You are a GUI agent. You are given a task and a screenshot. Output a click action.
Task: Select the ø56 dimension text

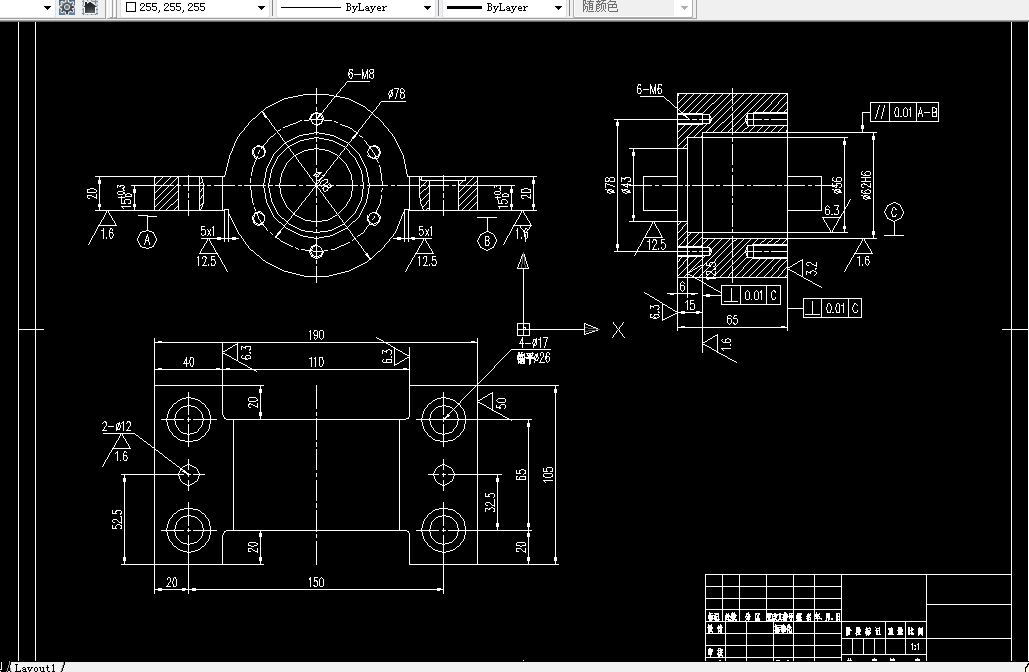pos(837,185)
